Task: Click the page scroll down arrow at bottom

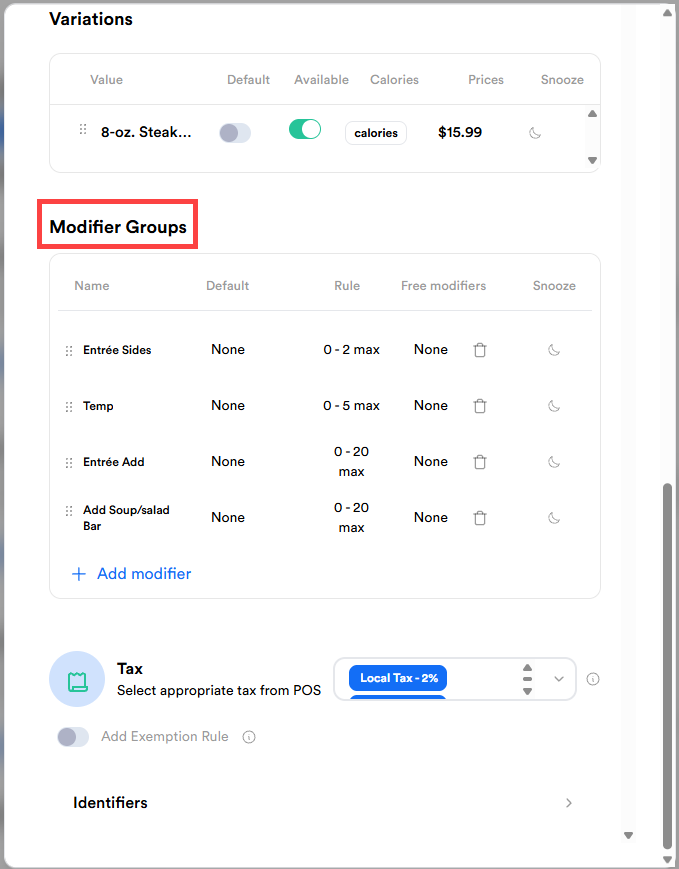Action: coord(667,860)
